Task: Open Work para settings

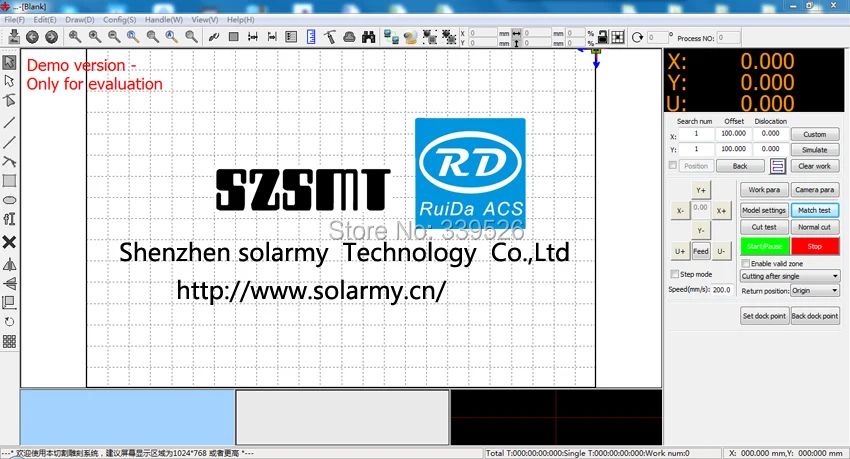Action: point(764,190)
